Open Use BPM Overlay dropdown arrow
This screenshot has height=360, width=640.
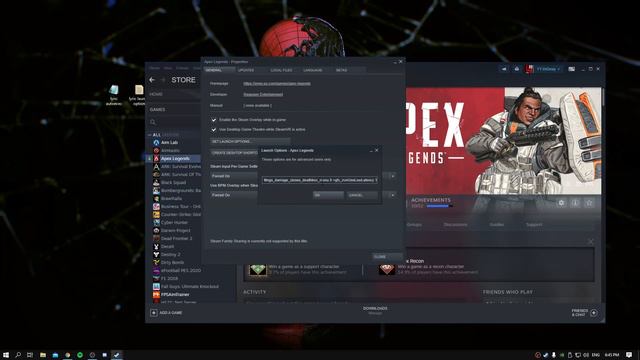tap(392, 195)
